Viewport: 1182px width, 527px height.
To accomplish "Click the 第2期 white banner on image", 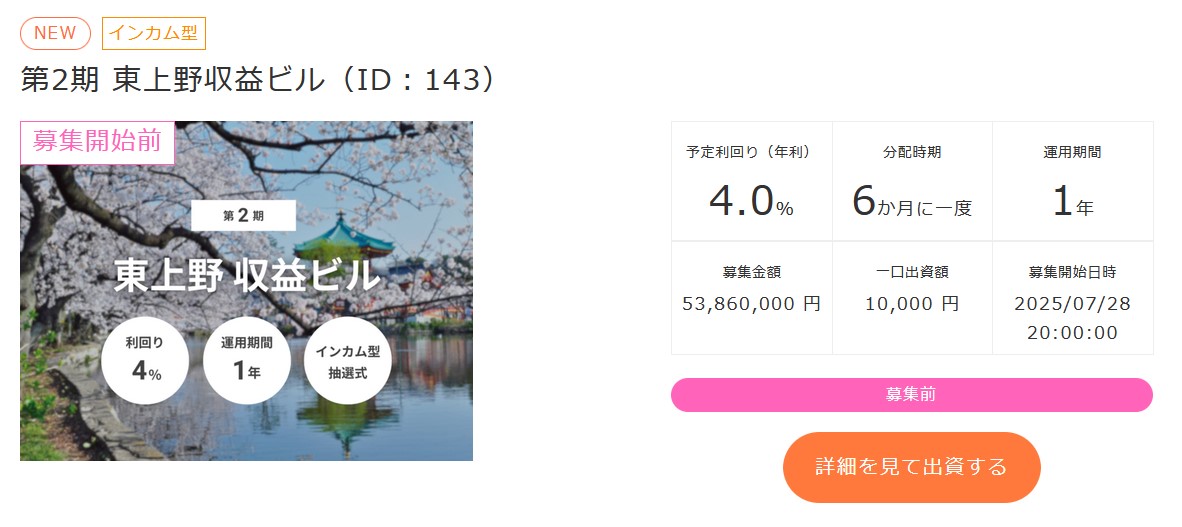I will pyautogui.click(x=243, y=215).
